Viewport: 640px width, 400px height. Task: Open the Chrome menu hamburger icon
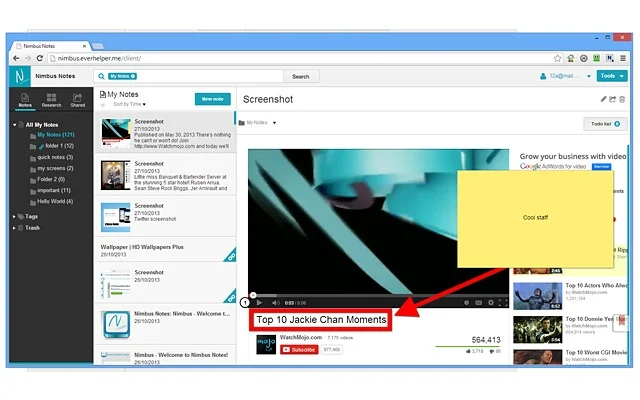click(623, 58)
